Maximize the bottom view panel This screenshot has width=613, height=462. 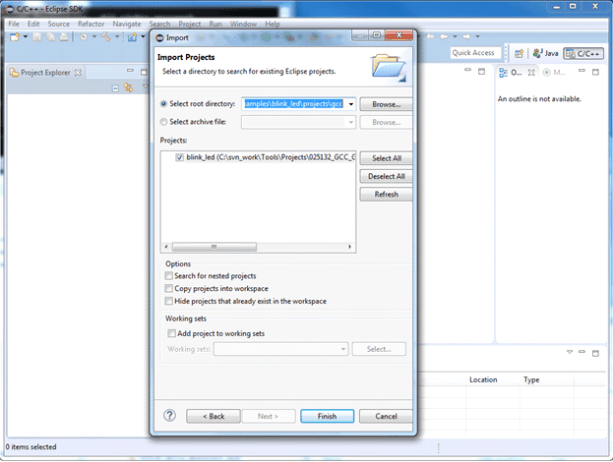coord(595,353)
